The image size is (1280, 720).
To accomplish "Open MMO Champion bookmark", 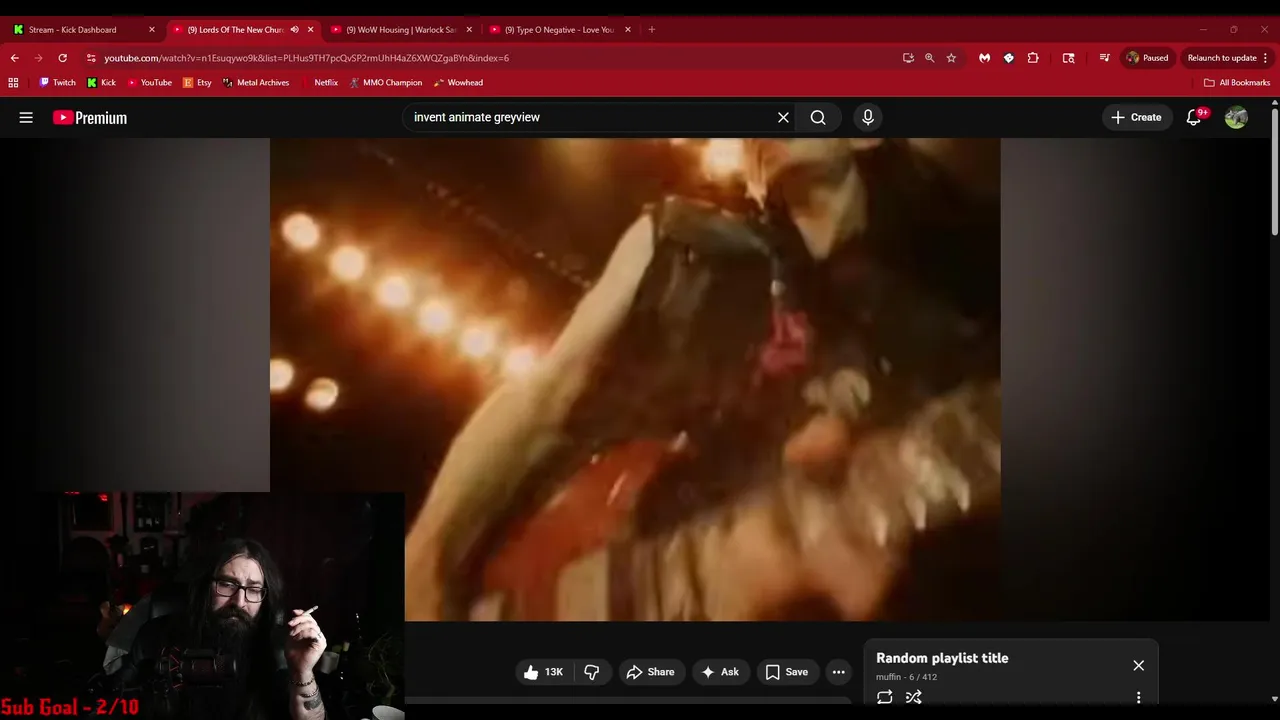I will click(385, 83).
